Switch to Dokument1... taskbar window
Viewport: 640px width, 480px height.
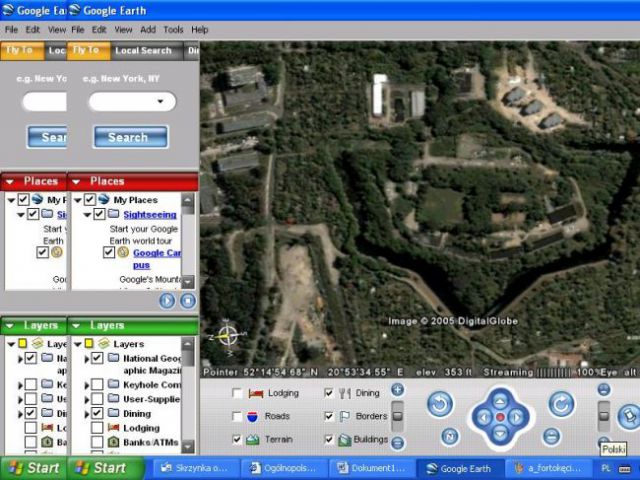(x=373, y=468)
